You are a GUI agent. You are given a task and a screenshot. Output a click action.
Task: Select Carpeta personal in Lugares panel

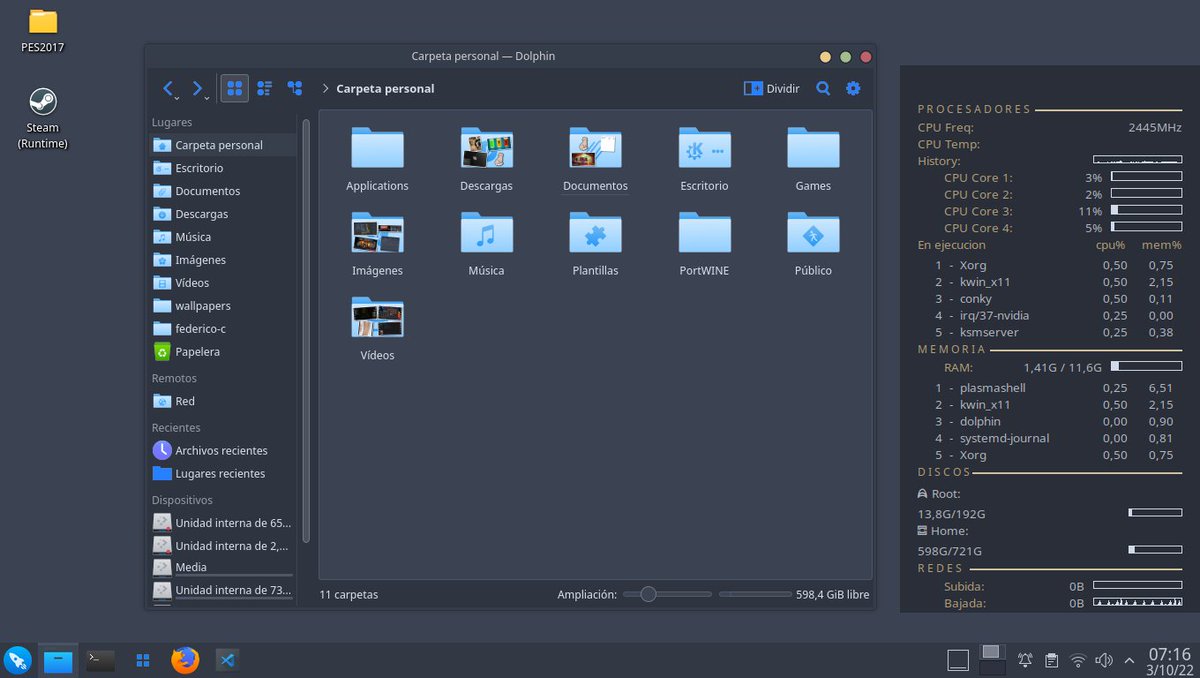pos(222,145)
